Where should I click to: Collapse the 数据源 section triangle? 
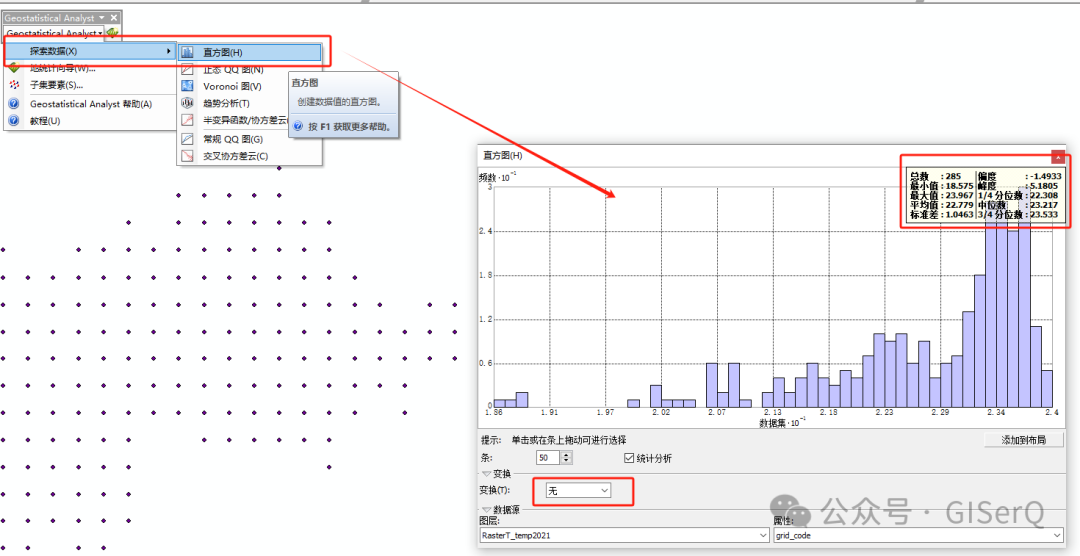coord(486,509)
